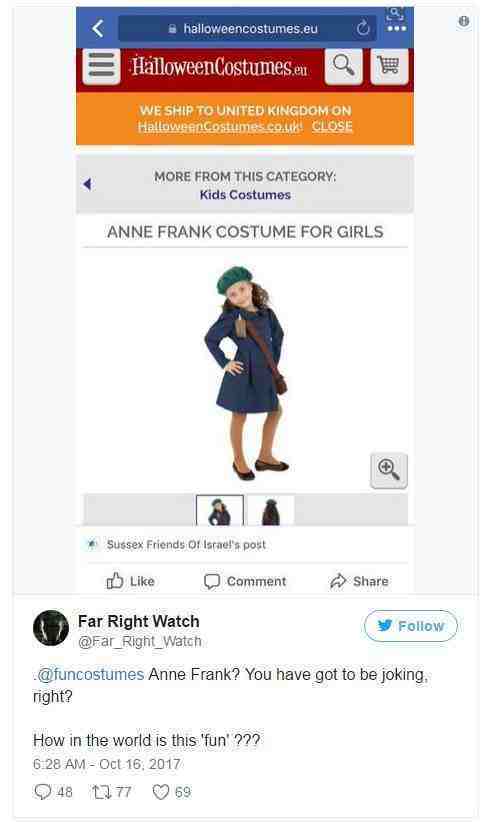The width and height of the screenshot is (492, 822).
Task: Zoom into the costume product image
Action: [x=388, y=470]
